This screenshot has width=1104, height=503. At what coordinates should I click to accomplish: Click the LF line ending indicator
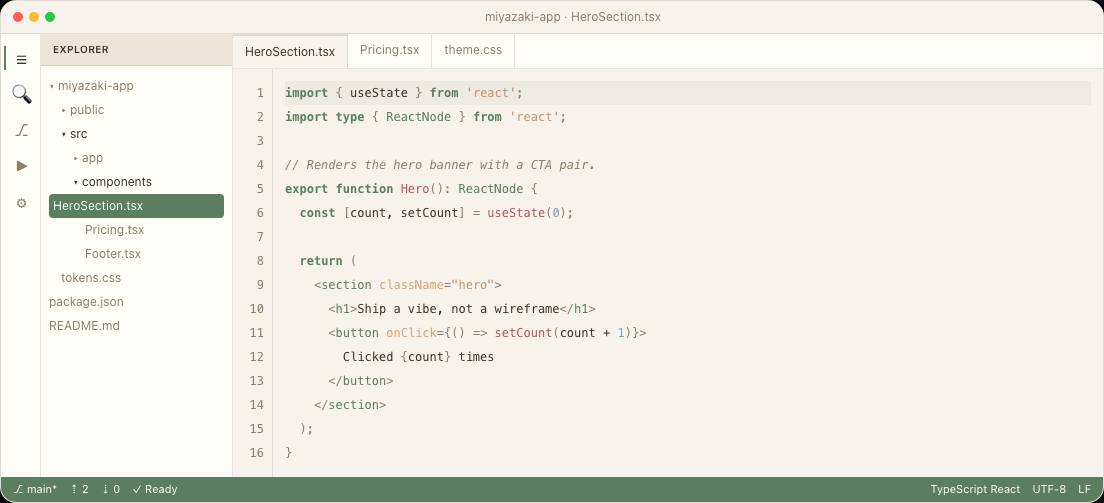(1084, 489)
